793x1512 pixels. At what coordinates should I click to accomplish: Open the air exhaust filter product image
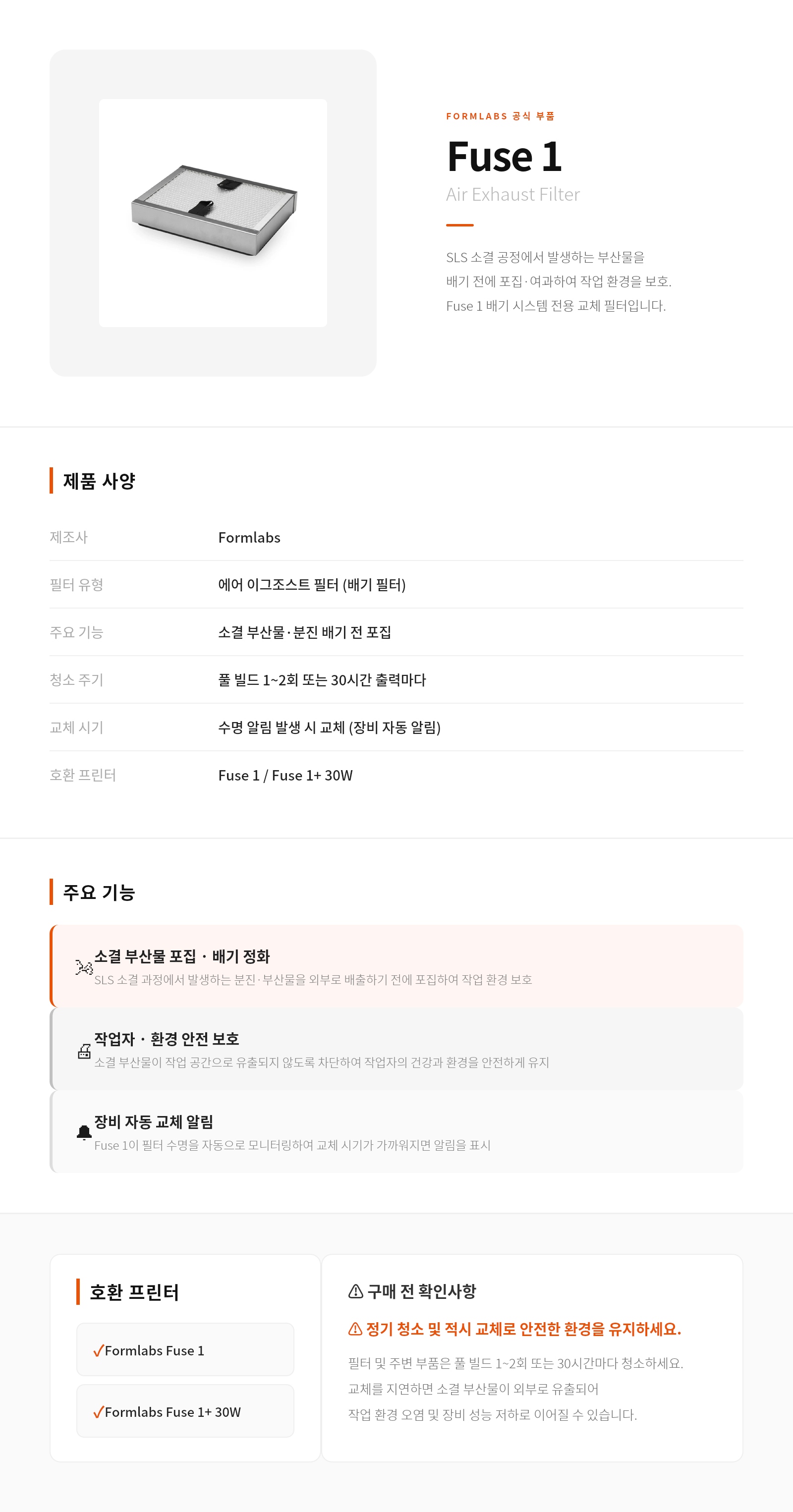click(213, 213)
